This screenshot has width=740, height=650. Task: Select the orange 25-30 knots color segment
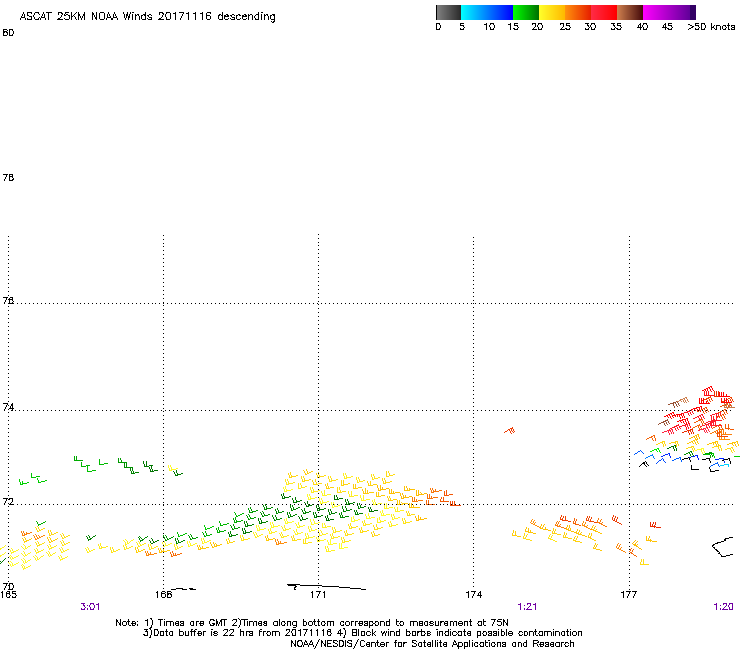[x=578, y=12]
